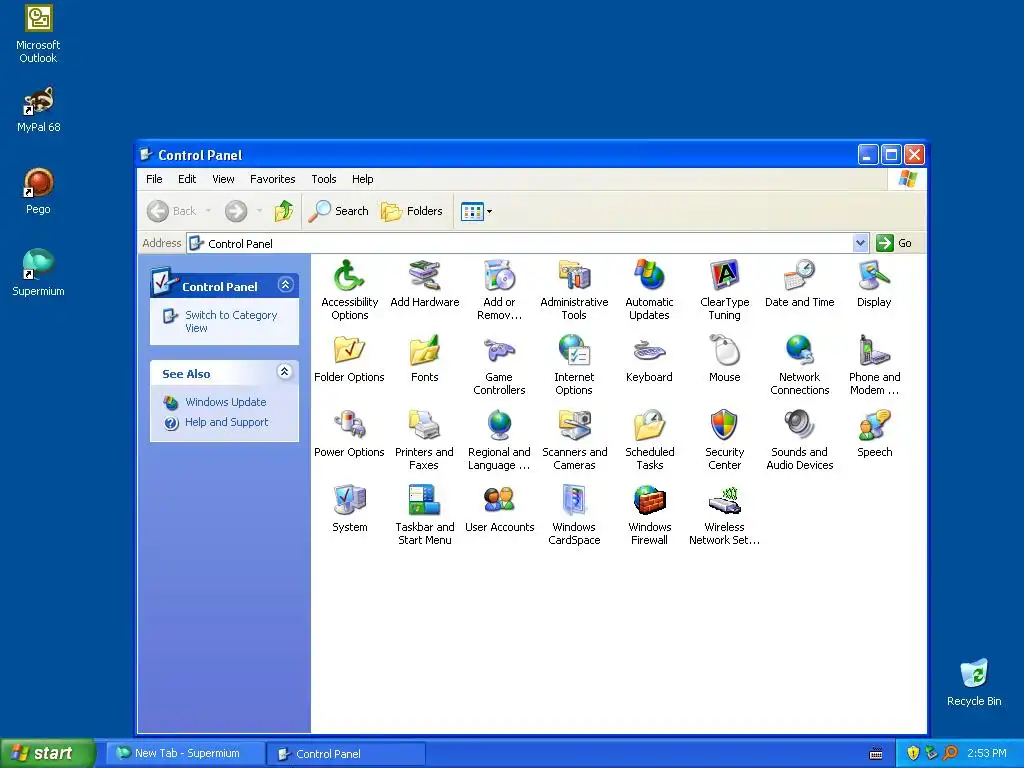
Task: Select the Keyboard icon
Action: (649, 359)
